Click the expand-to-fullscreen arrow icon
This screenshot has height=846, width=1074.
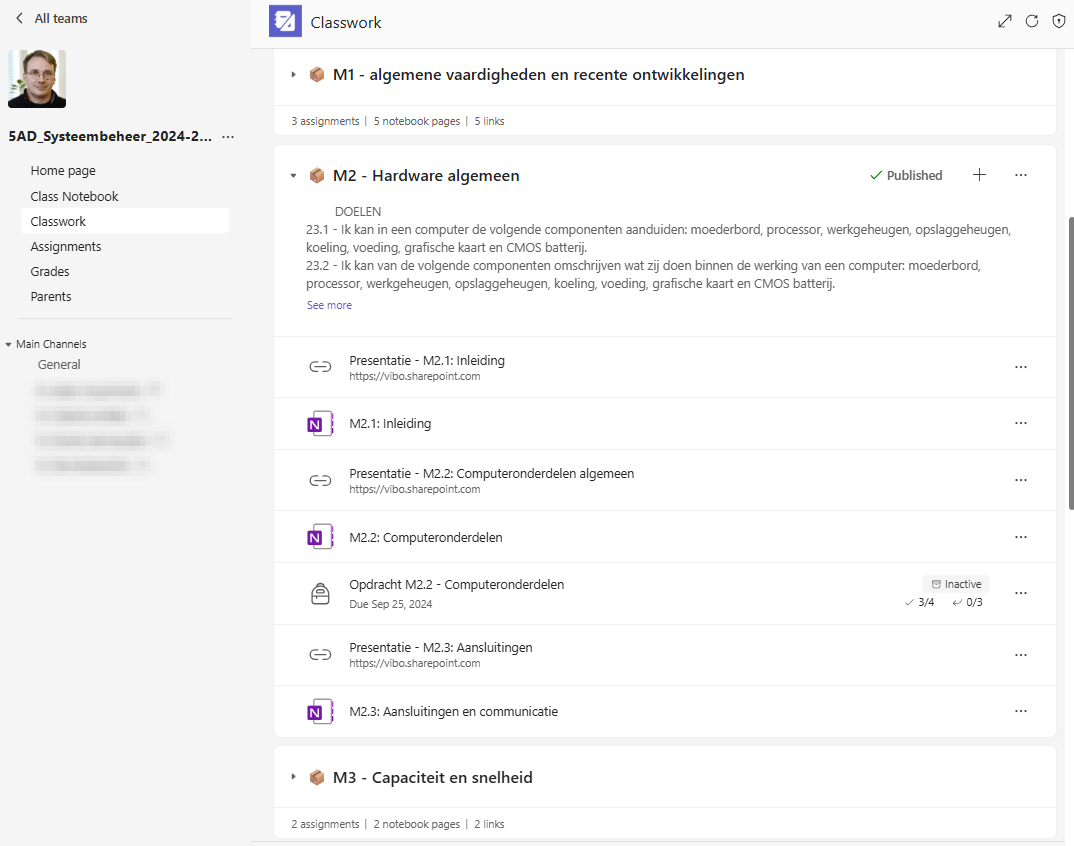(x=1005, y=21)
